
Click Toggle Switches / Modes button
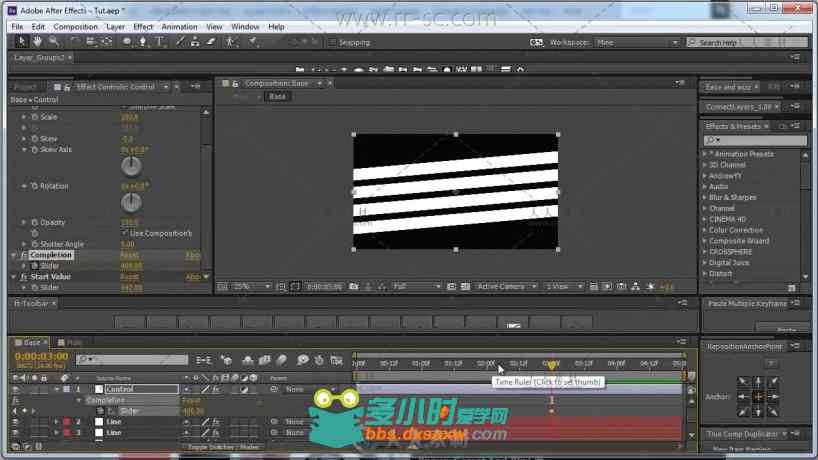[x=223, y=447]
